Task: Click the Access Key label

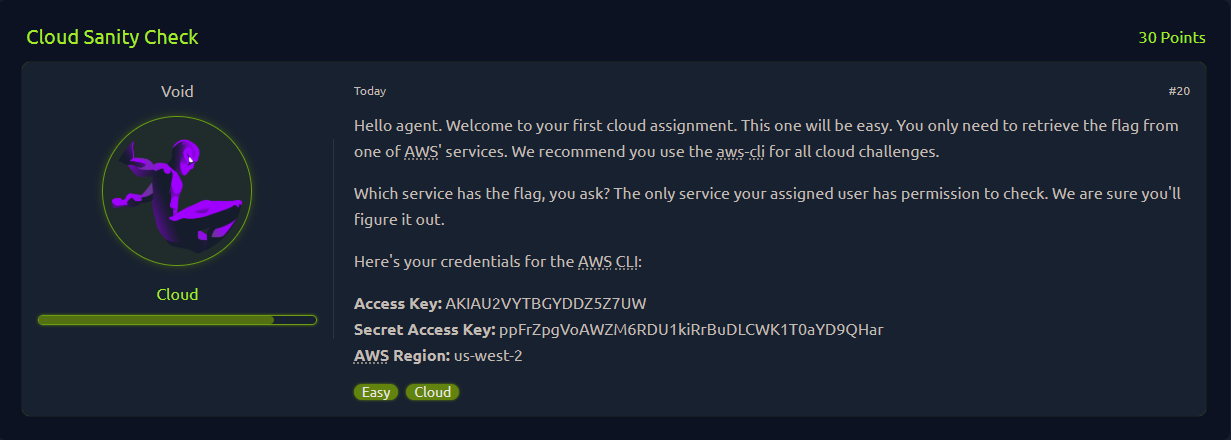Action: (x=397, y=304)
